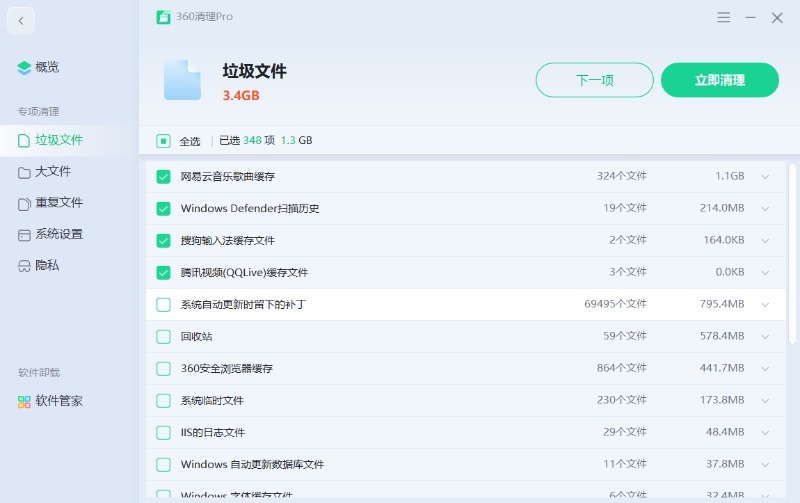Expand 系统临时文件 row chevron
Viewport: 800px width, 503px height.
765,401
